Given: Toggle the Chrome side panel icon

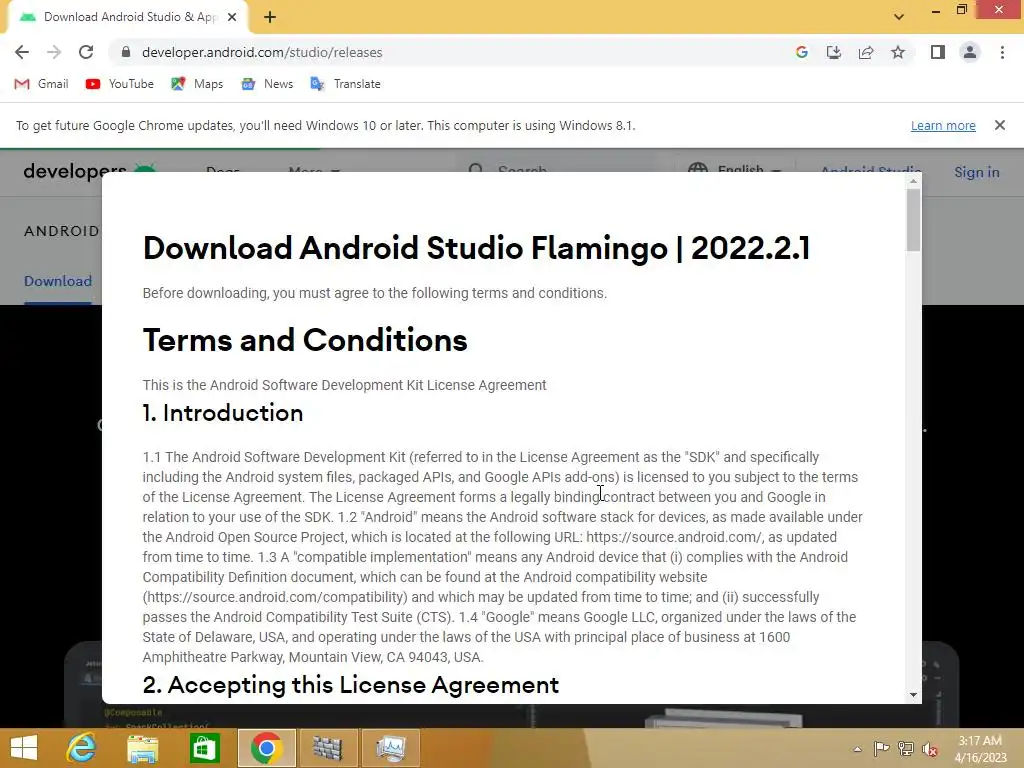Looking at the screenshot, I should (938, 52).
